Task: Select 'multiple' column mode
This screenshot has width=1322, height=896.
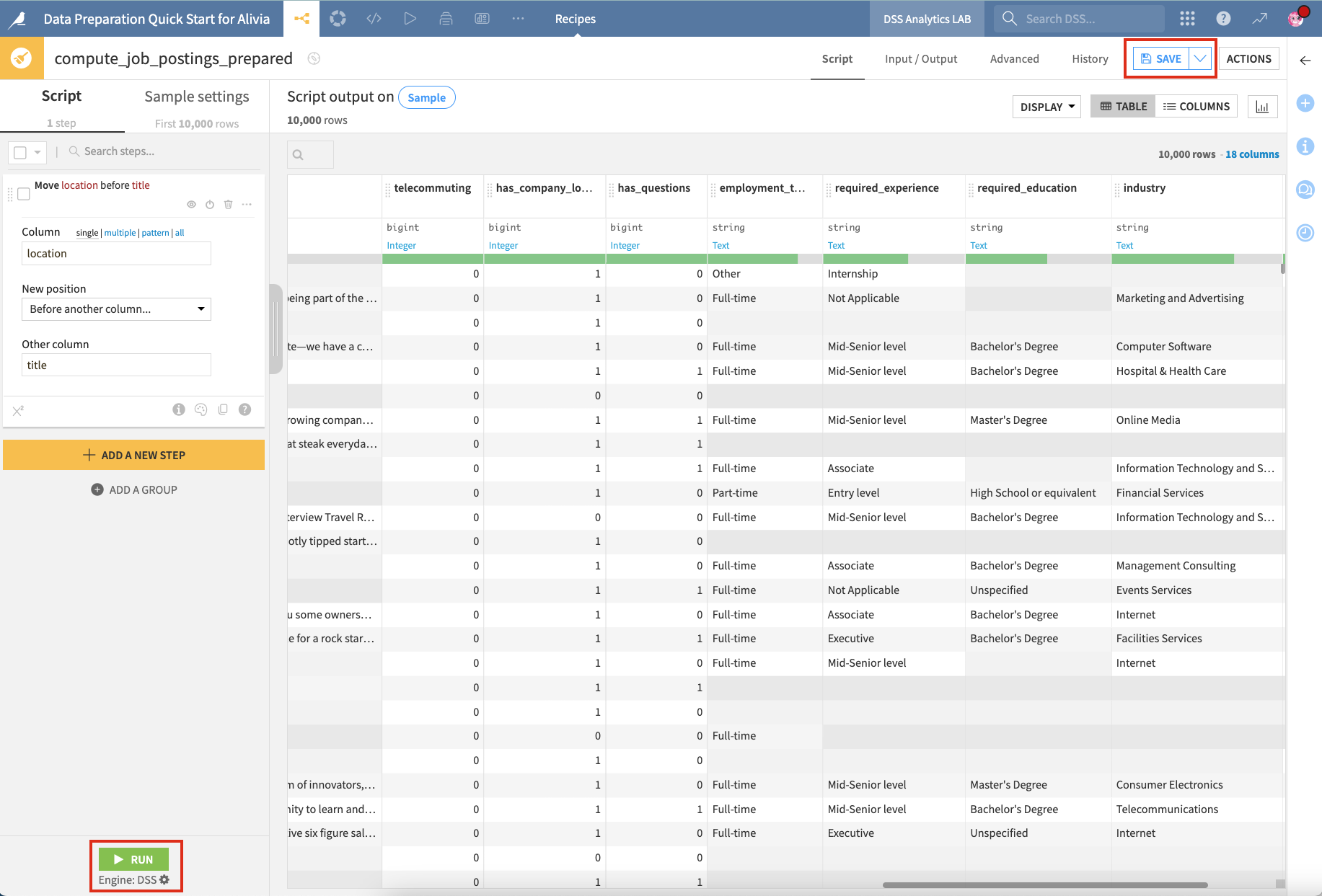Action: click(x=120, y=233)
